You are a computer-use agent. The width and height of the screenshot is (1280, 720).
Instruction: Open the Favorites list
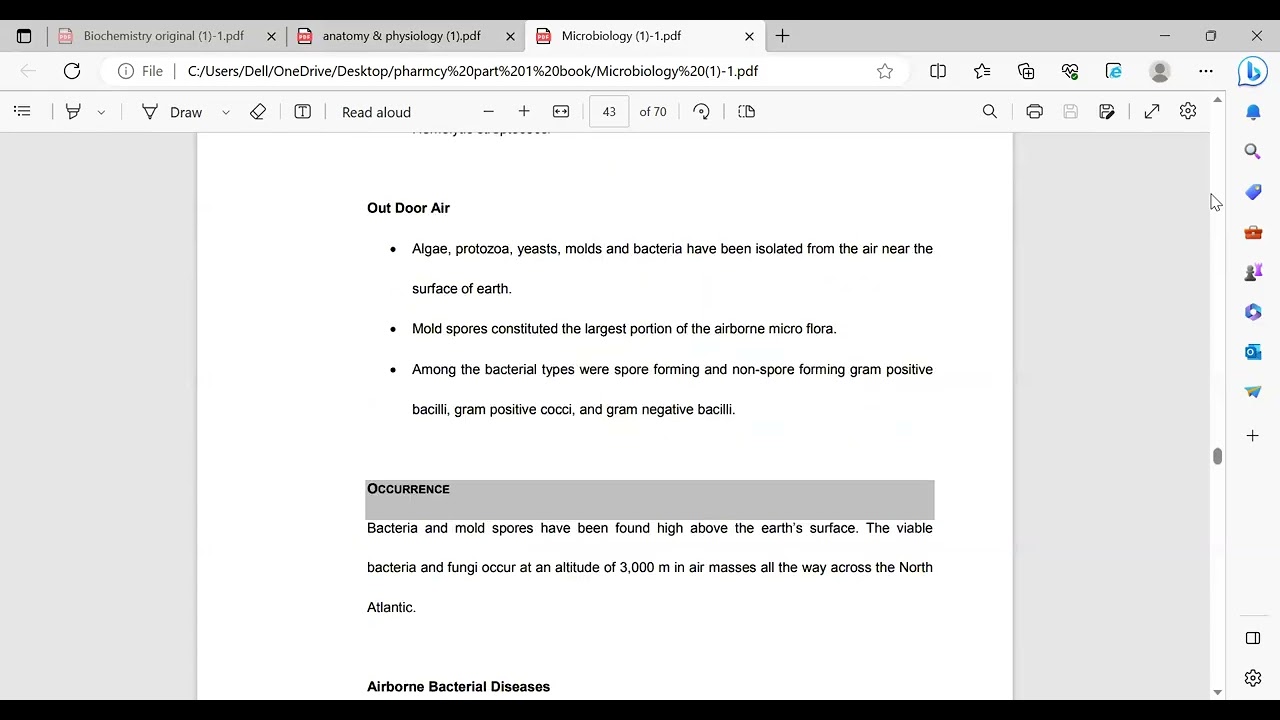[x=982, y=71]
